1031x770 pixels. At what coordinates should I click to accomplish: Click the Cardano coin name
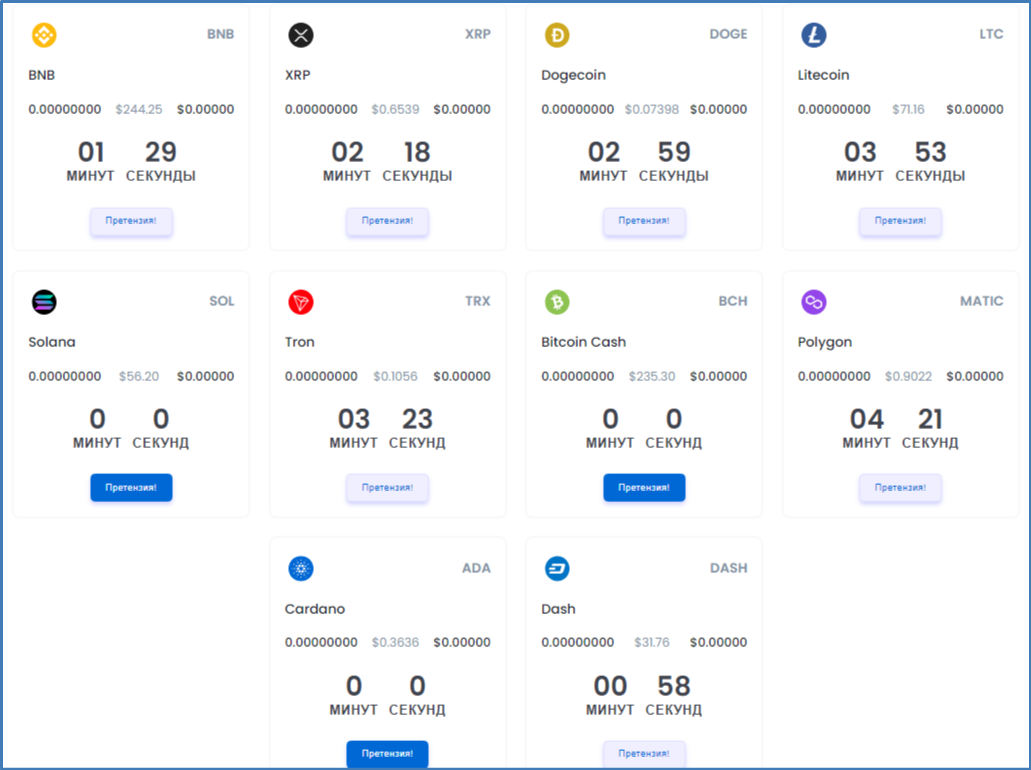314,609
